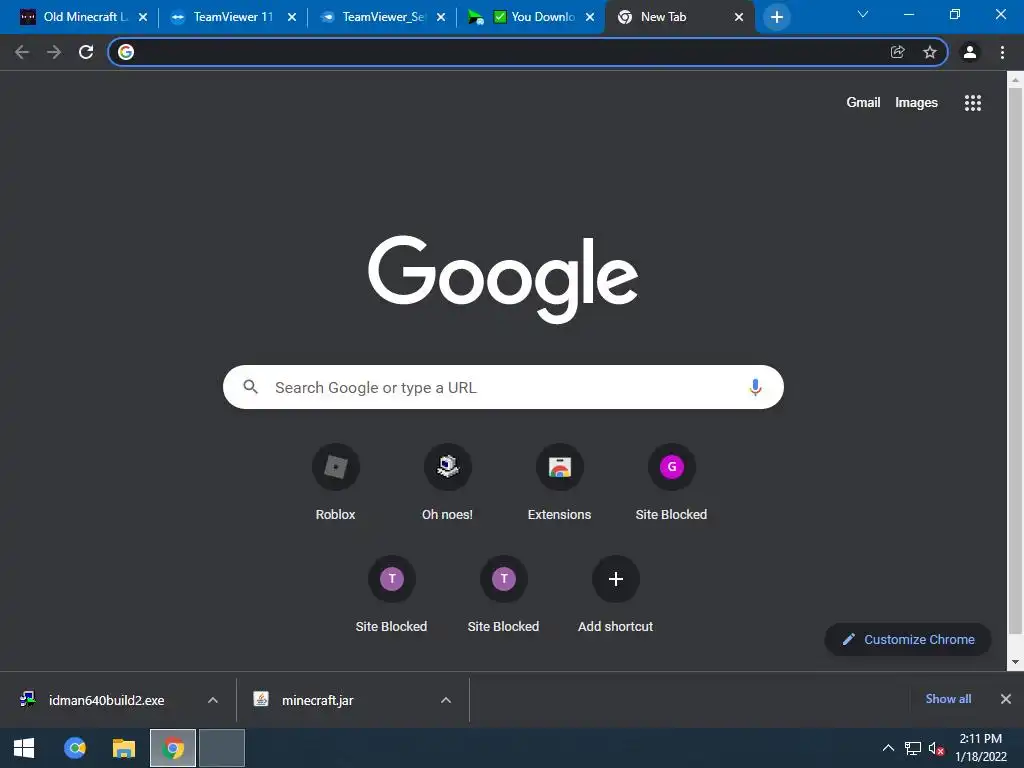Click the scrollbar up arrow
The image size is (1024, 768).
pyautogui.click(x=1015, y=80)
